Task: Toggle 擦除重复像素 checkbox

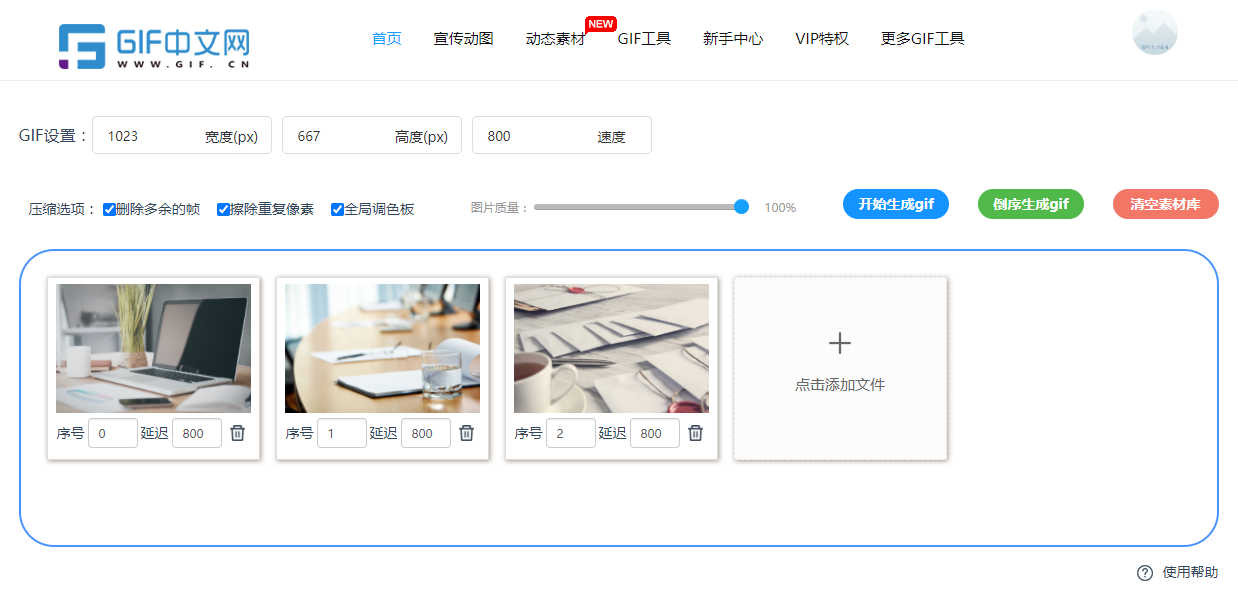Action: point(224,209)
